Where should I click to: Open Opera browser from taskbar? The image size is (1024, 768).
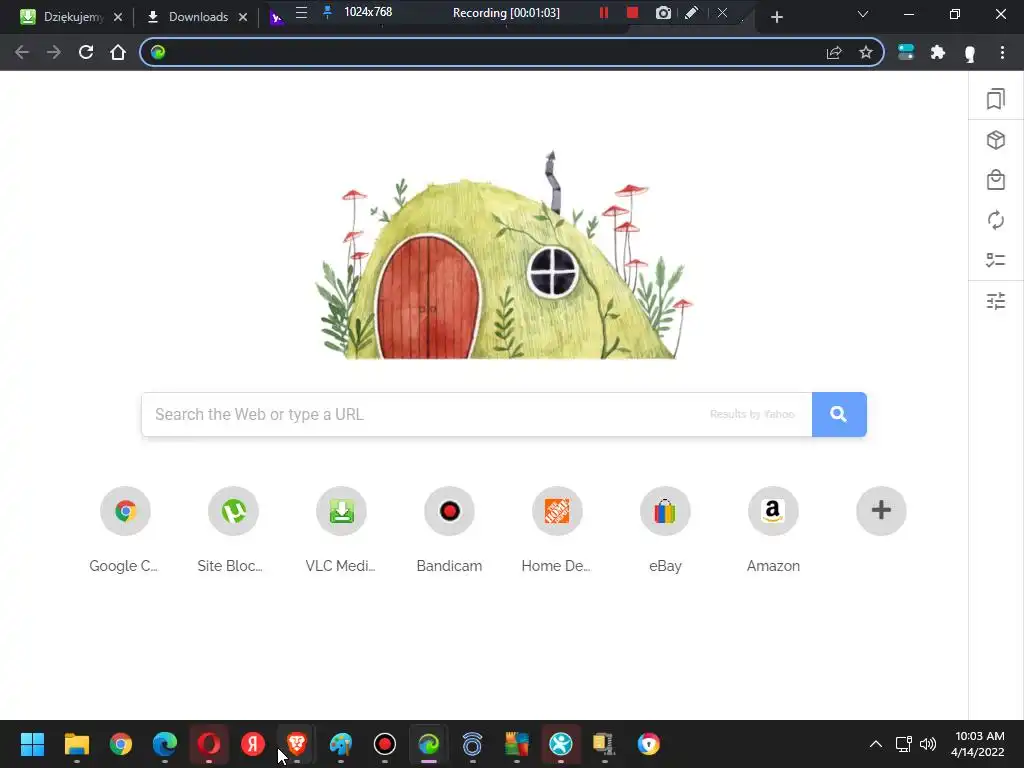click(x=209, y=744)
